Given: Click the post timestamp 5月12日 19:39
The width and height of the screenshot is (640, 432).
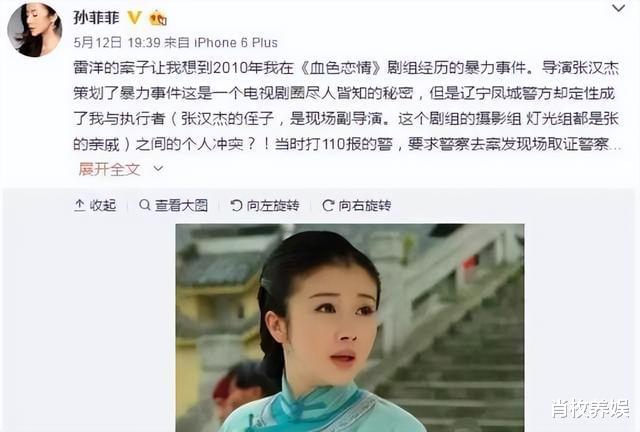Looking at the screenshot, I should pos(116,42).
